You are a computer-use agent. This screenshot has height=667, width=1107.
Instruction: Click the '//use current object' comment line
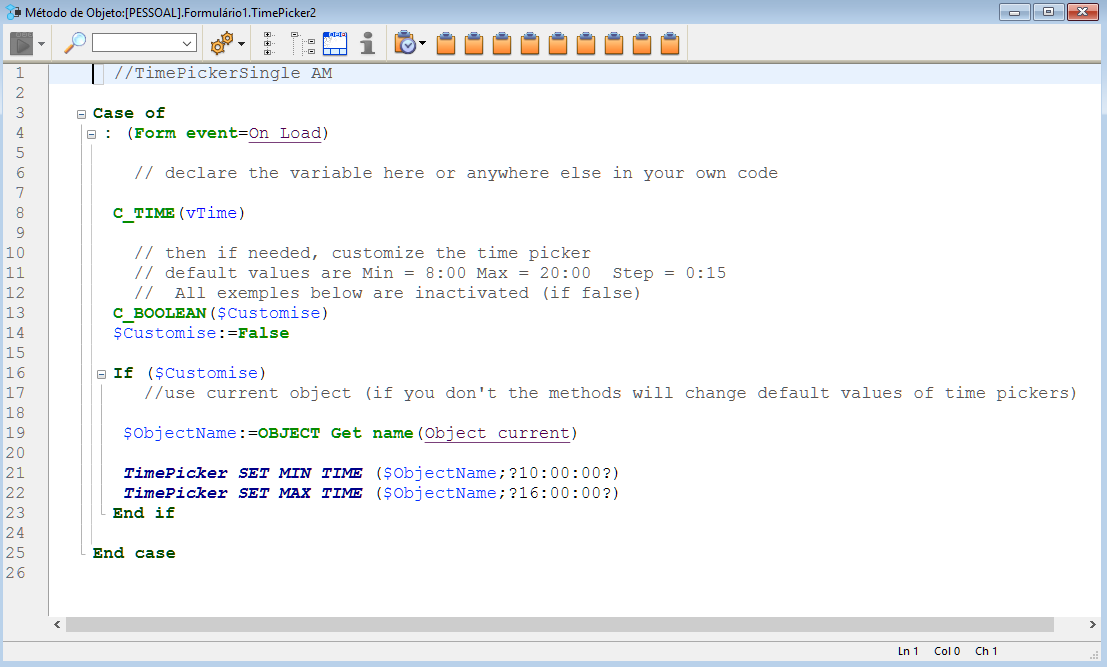611,393
